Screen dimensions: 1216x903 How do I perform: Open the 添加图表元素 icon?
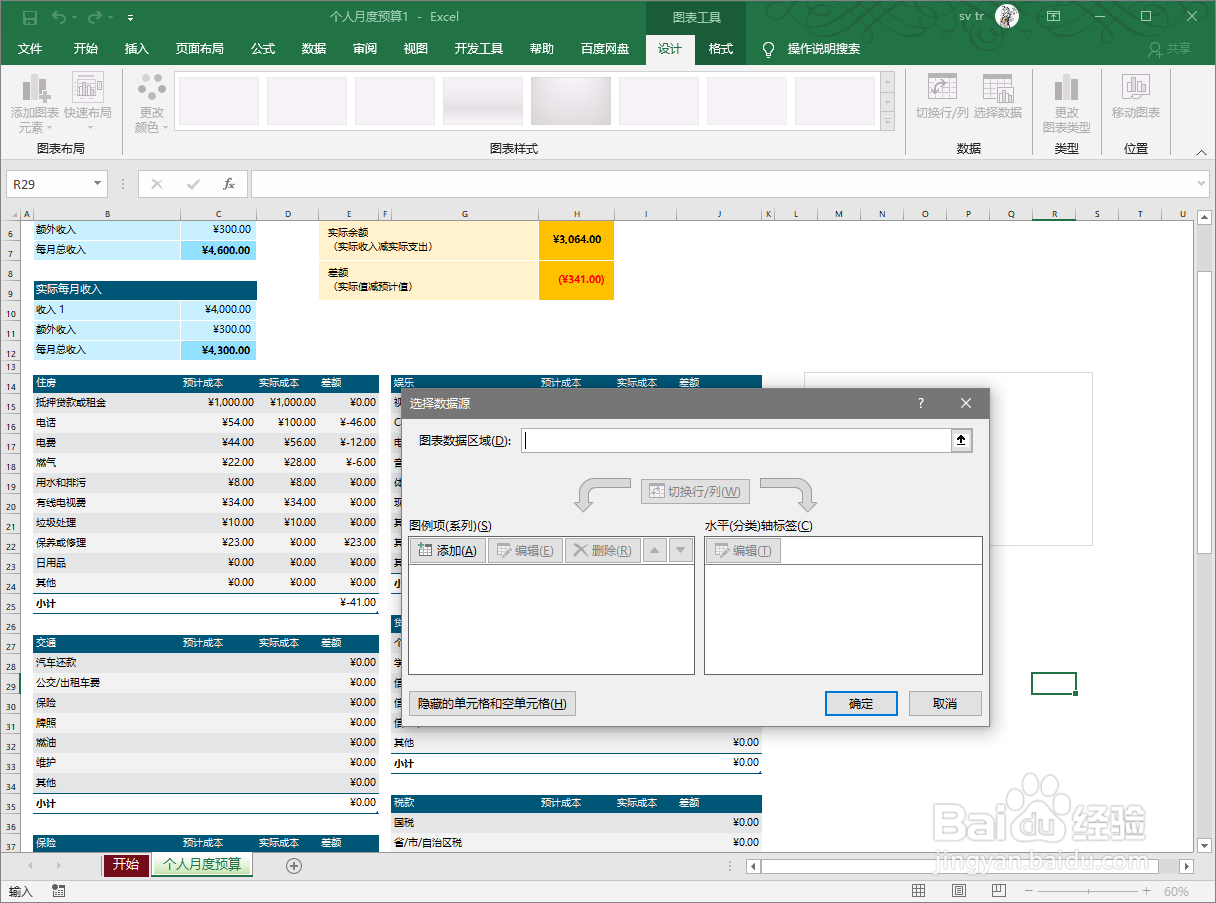[35, 100]
